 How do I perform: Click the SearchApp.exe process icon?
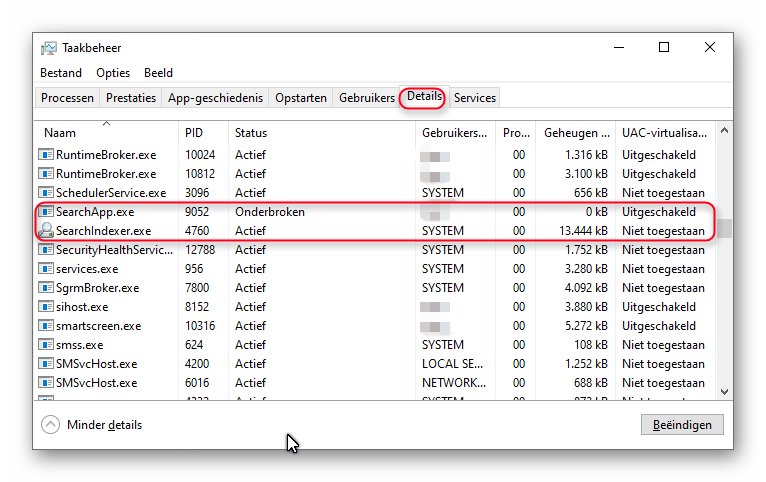pos(46,211)
